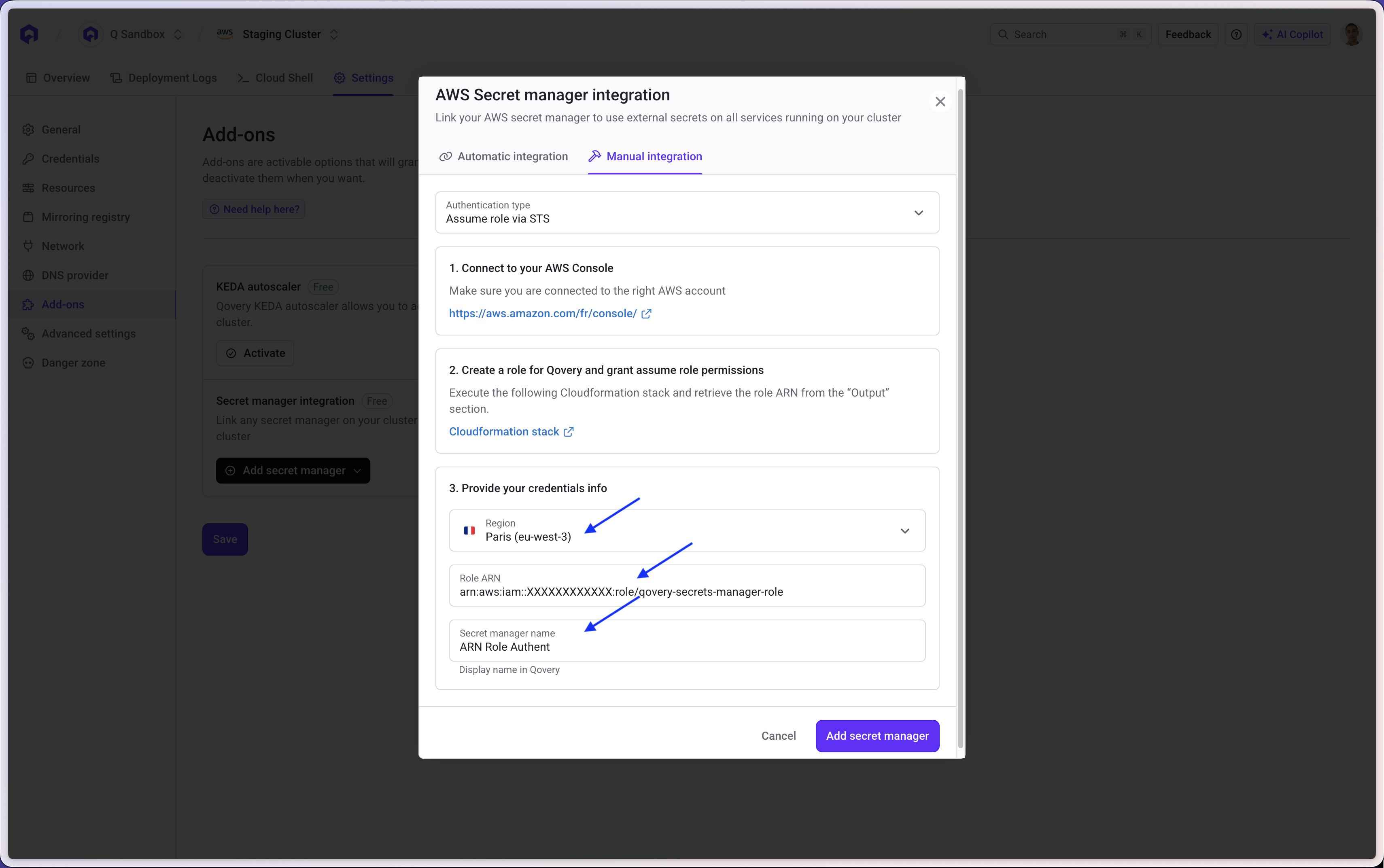Open the Staging Cluster switcher chevrons
The image size is (1384, 868).
[x=334, y=34]
